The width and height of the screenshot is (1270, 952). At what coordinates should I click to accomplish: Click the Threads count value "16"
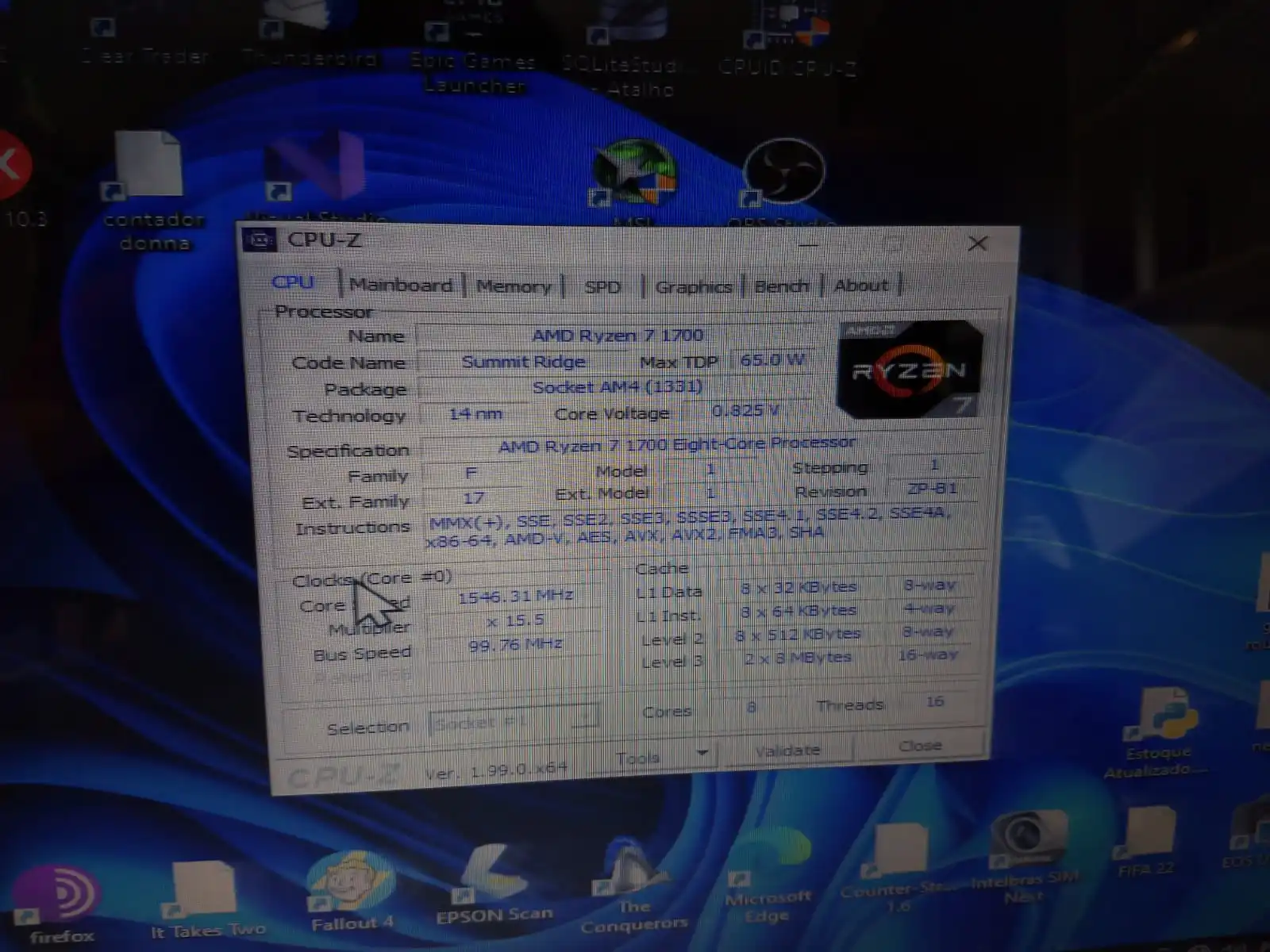pos(935,701)
